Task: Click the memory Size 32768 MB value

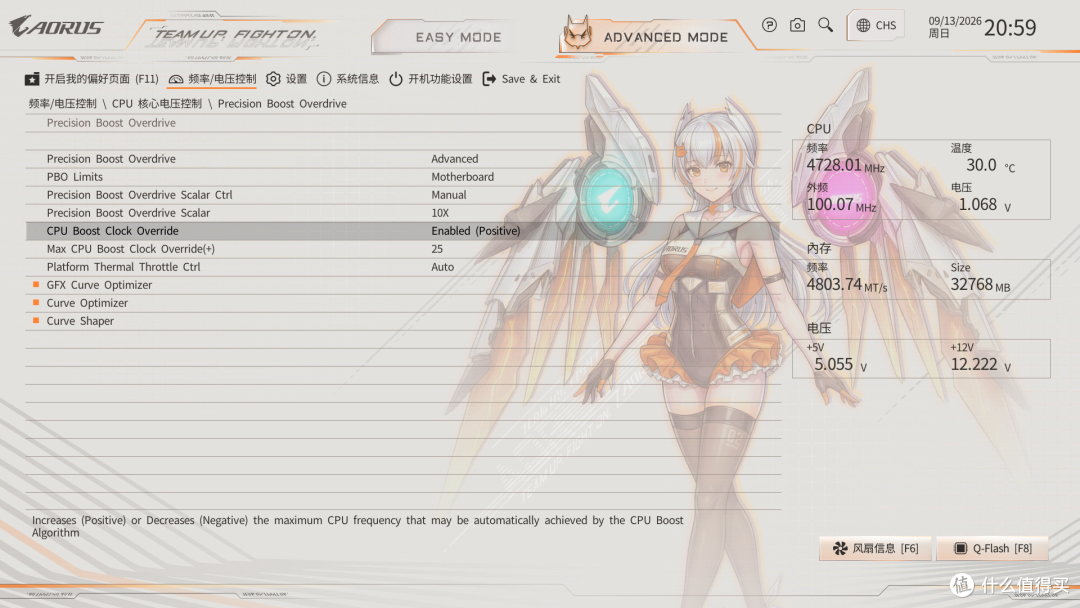Action: pos(980,284)
